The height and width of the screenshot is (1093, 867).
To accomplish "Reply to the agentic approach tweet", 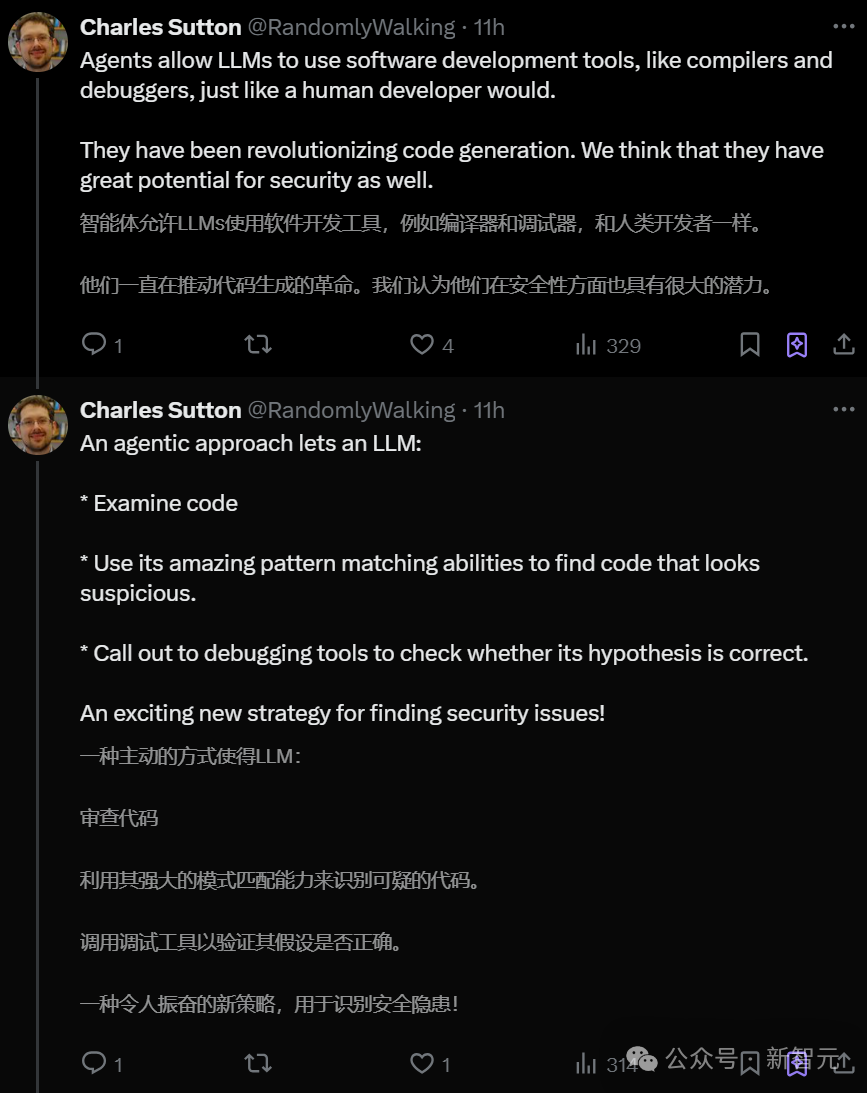I will pos(94,1063).
